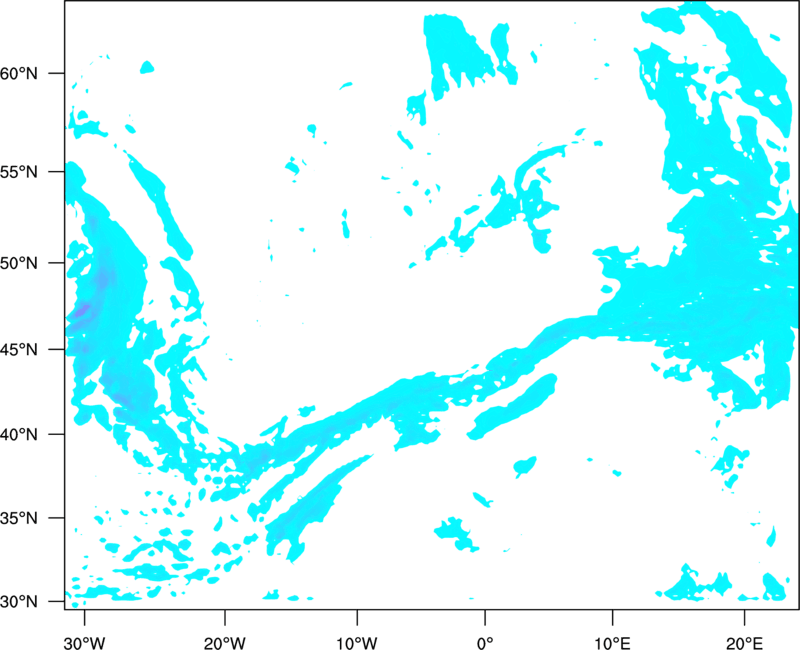Click the 30°N latitude label
Viewport: 800px width, 650px height.
point(19,602)
